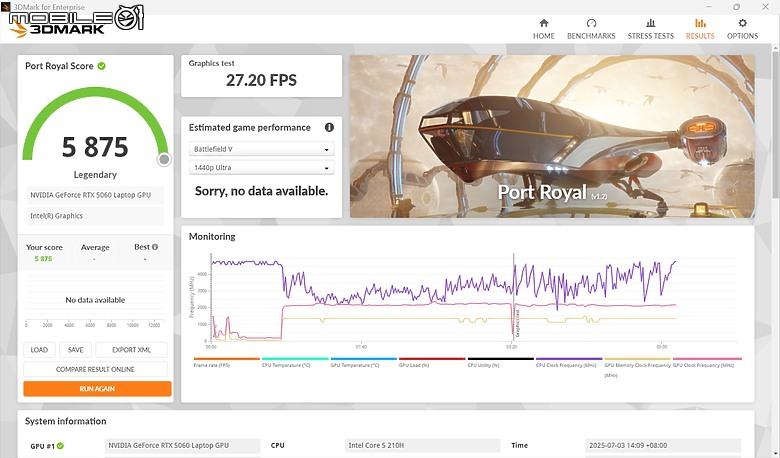Toggle CPU Temperature legend series
The height and width of the screenshot is (458, 780).
tap(295, 362)
